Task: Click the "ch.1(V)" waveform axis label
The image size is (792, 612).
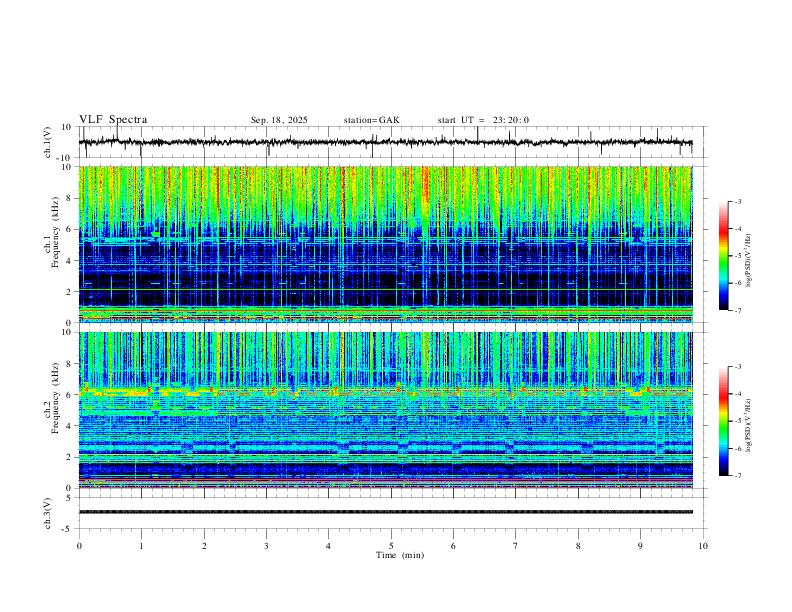Action: point(48,142)
